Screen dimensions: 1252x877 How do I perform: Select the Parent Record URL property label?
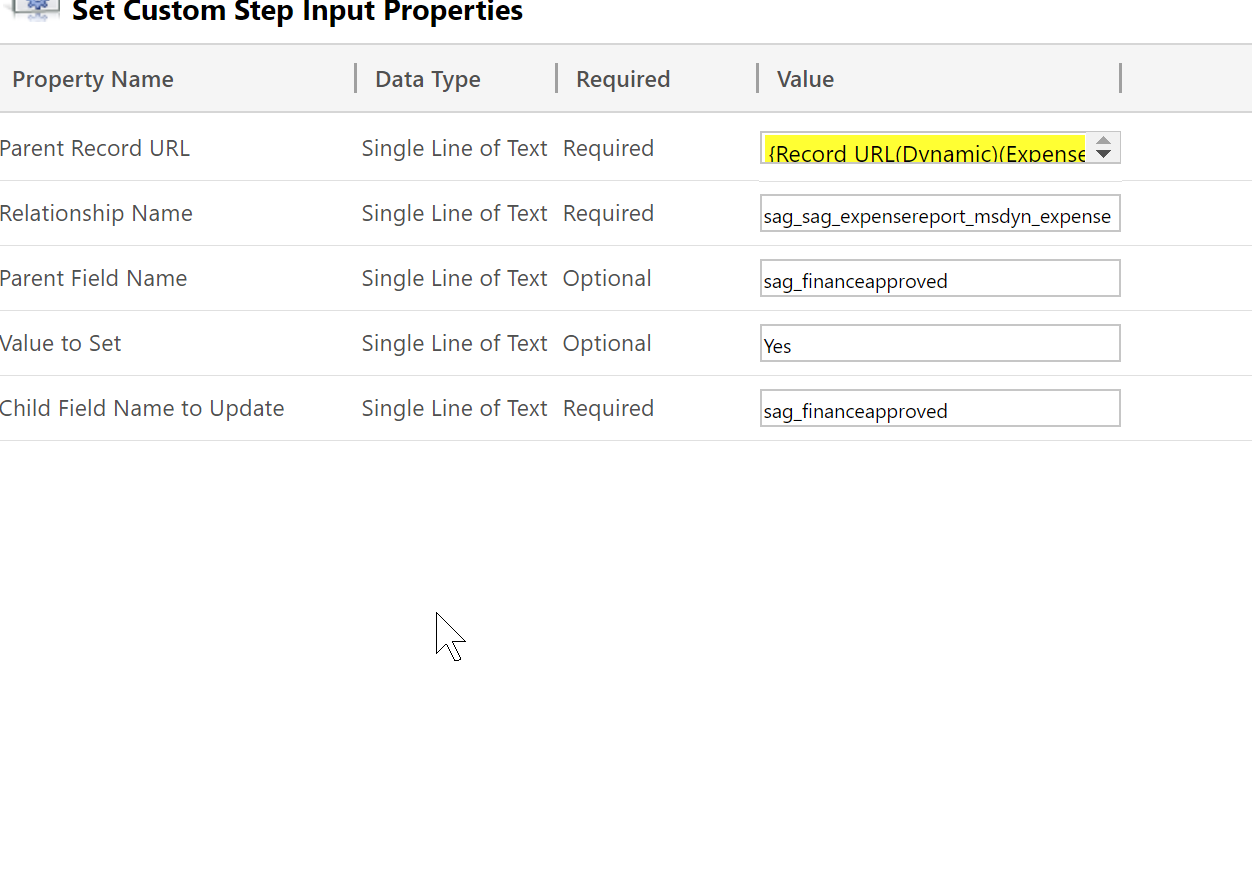click(x=95, y=148)
